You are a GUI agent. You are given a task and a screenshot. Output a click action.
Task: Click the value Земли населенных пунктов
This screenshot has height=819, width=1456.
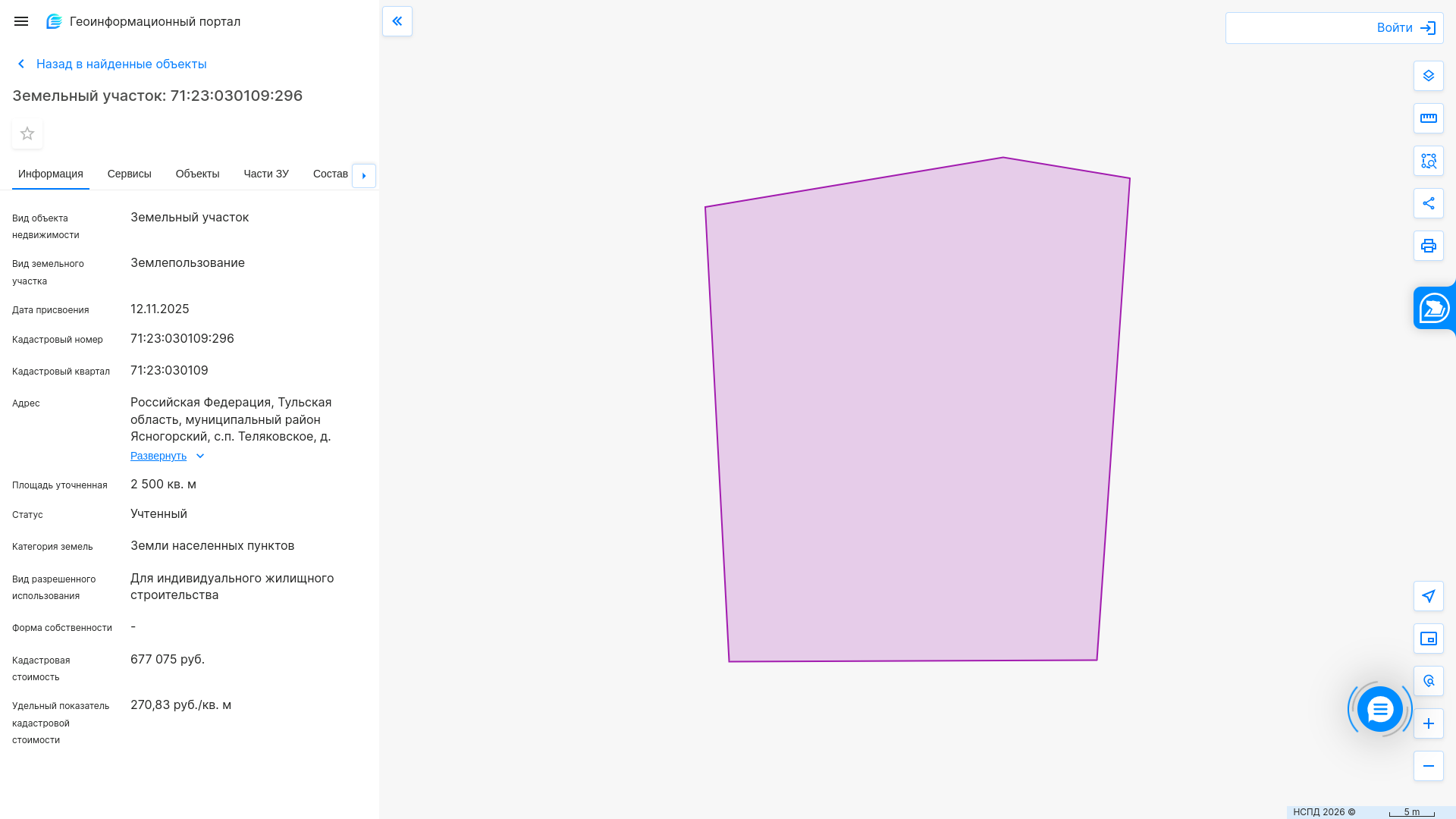coord(212,545)
